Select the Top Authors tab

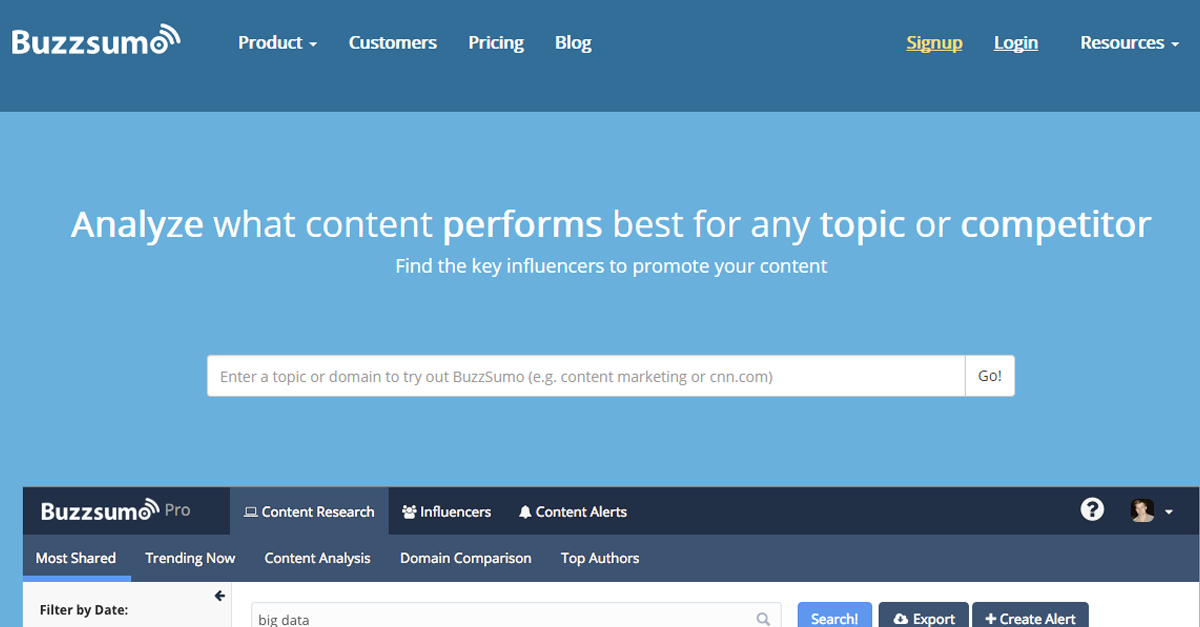[600, 558]
